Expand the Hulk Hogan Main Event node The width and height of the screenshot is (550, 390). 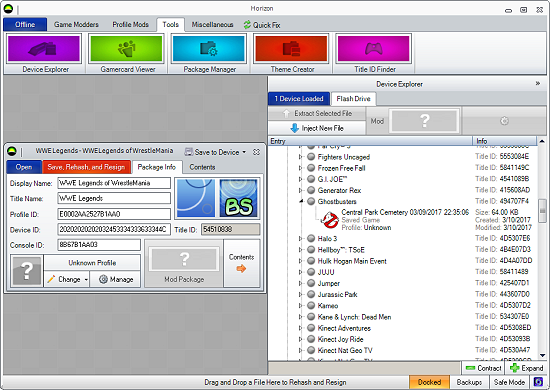tap(300, 261)
